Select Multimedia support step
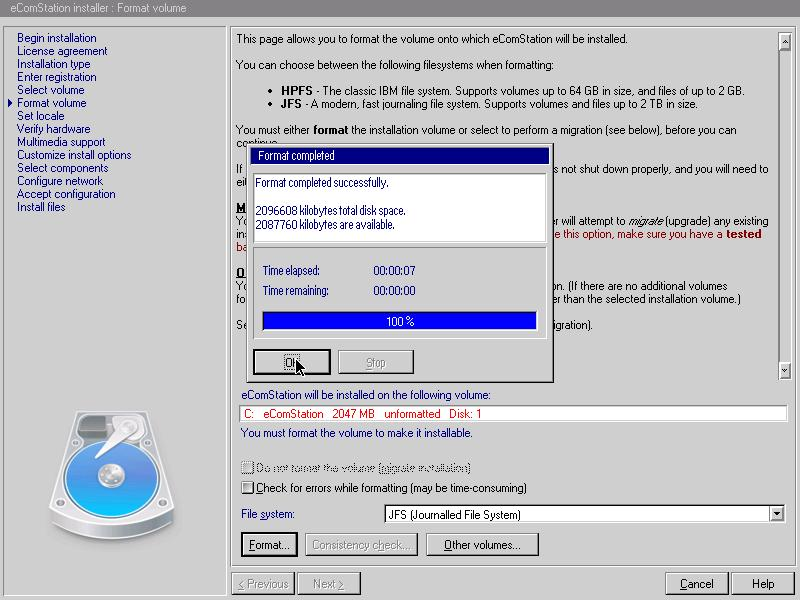This screenshot has height=600, width=800. tap(61, 142)
